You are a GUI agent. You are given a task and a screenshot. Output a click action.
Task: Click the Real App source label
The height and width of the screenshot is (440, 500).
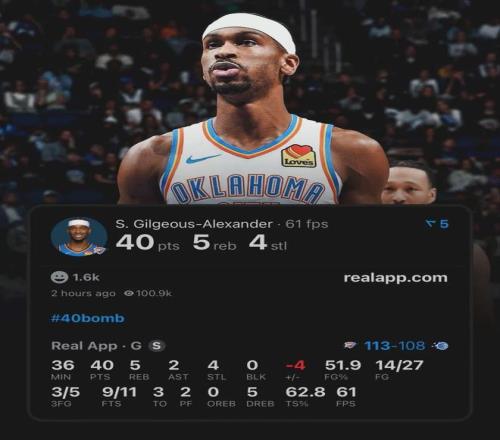pyautogui.click(x=84, y=346)
